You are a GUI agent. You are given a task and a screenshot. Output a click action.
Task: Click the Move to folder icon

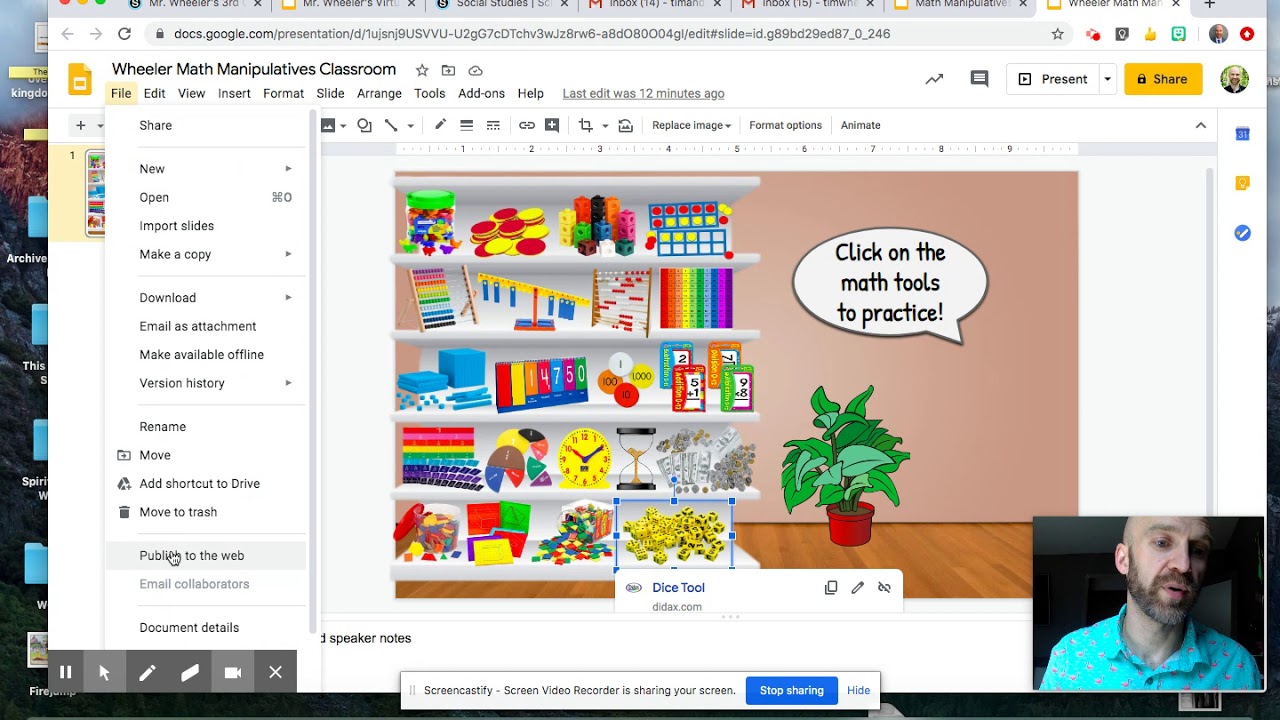click(x=448, y=70)
